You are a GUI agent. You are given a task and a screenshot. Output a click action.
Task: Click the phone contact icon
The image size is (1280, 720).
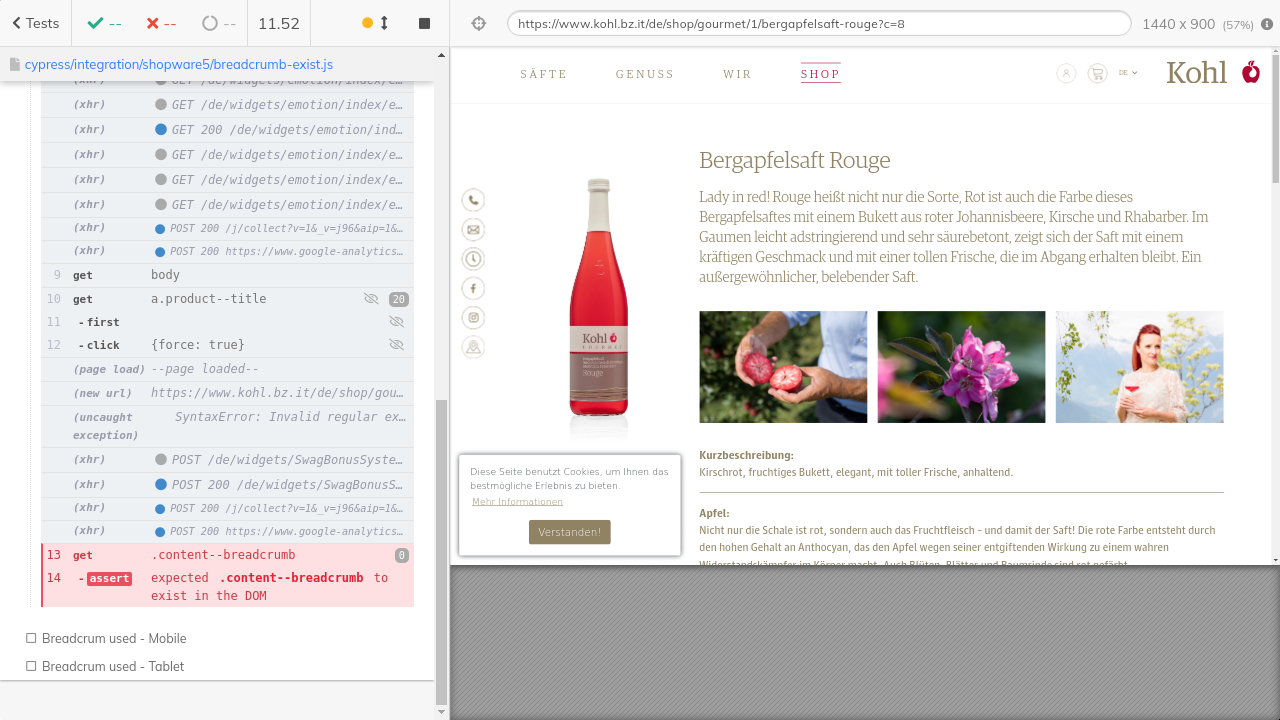(473, 200)
